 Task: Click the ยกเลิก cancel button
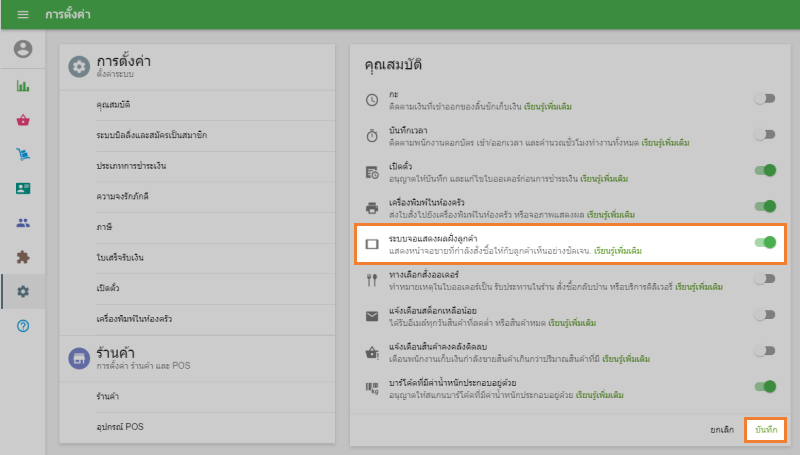[x=721, y=429]
